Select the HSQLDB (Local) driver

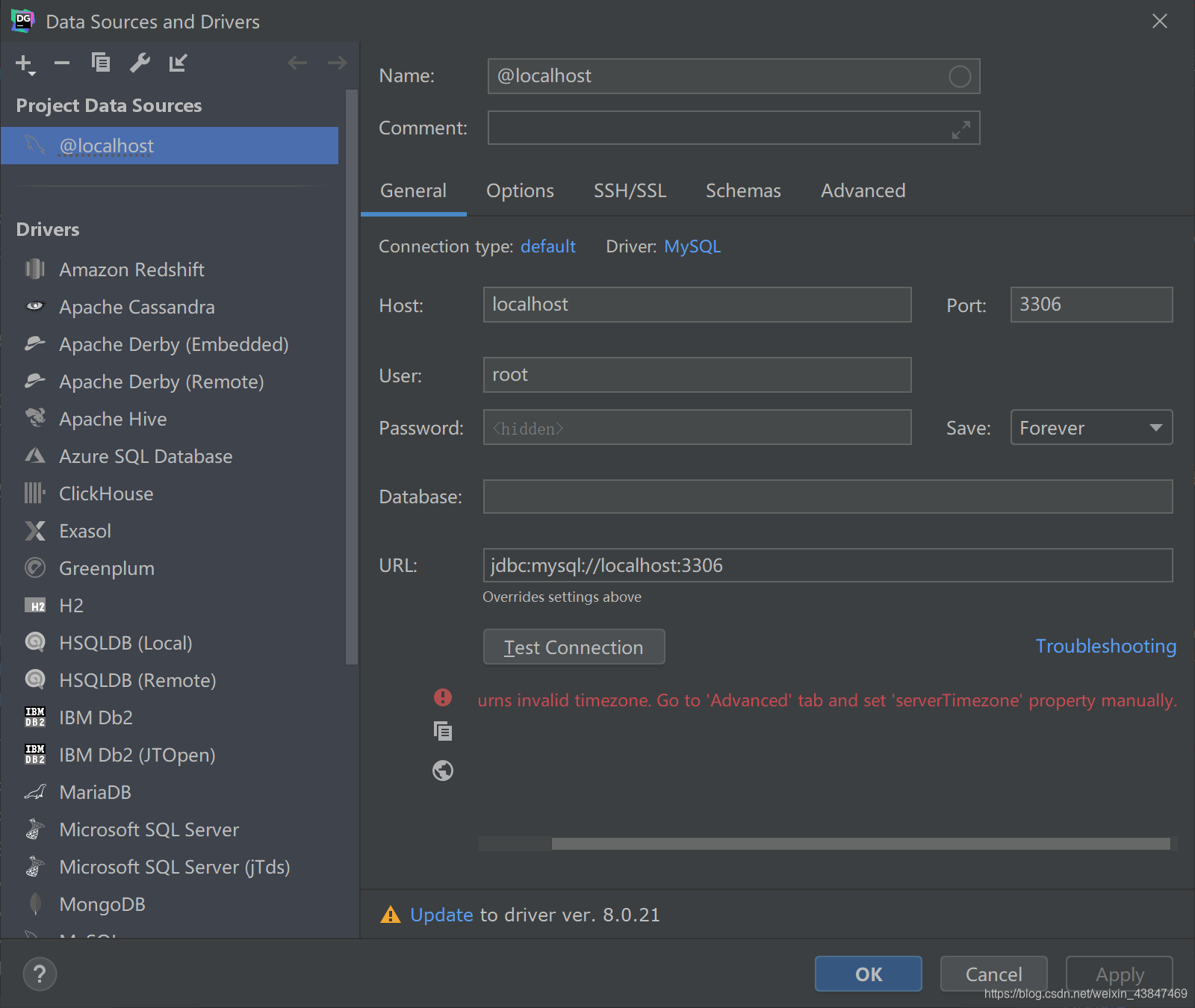point(170,643)
